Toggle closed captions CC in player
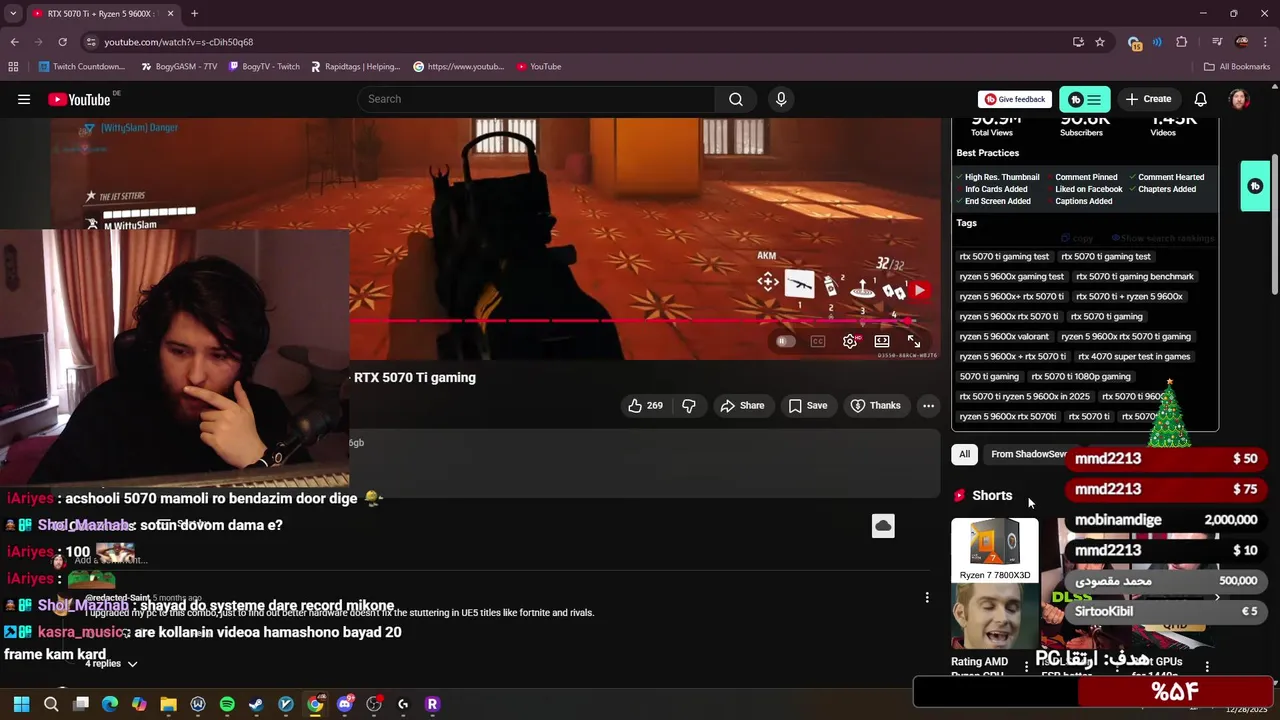The image size is (1280, 720). click(x=818, y=342)
